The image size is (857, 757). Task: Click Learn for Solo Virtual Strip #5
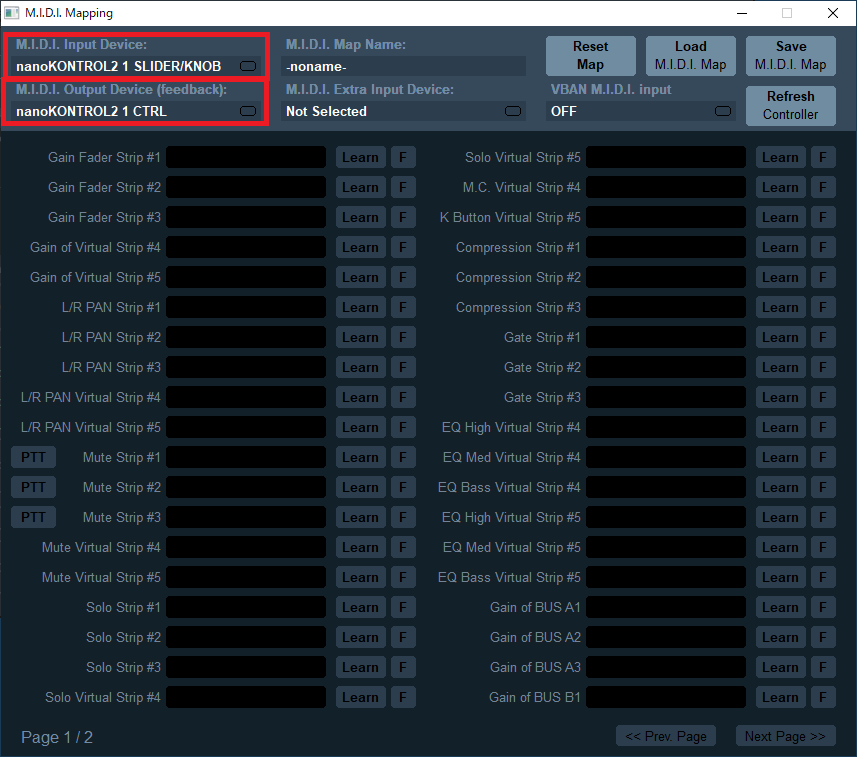780,157
